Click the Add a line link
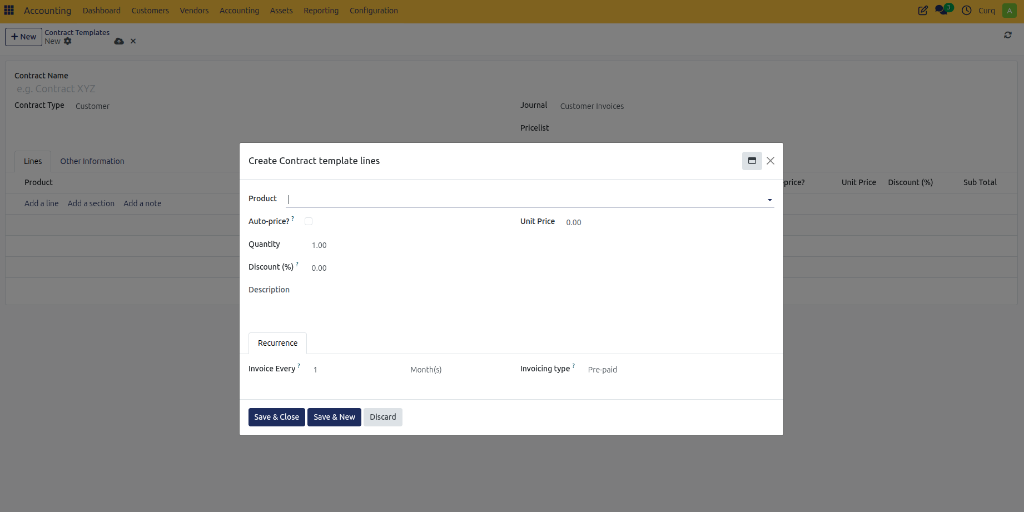 coord(41,204)
